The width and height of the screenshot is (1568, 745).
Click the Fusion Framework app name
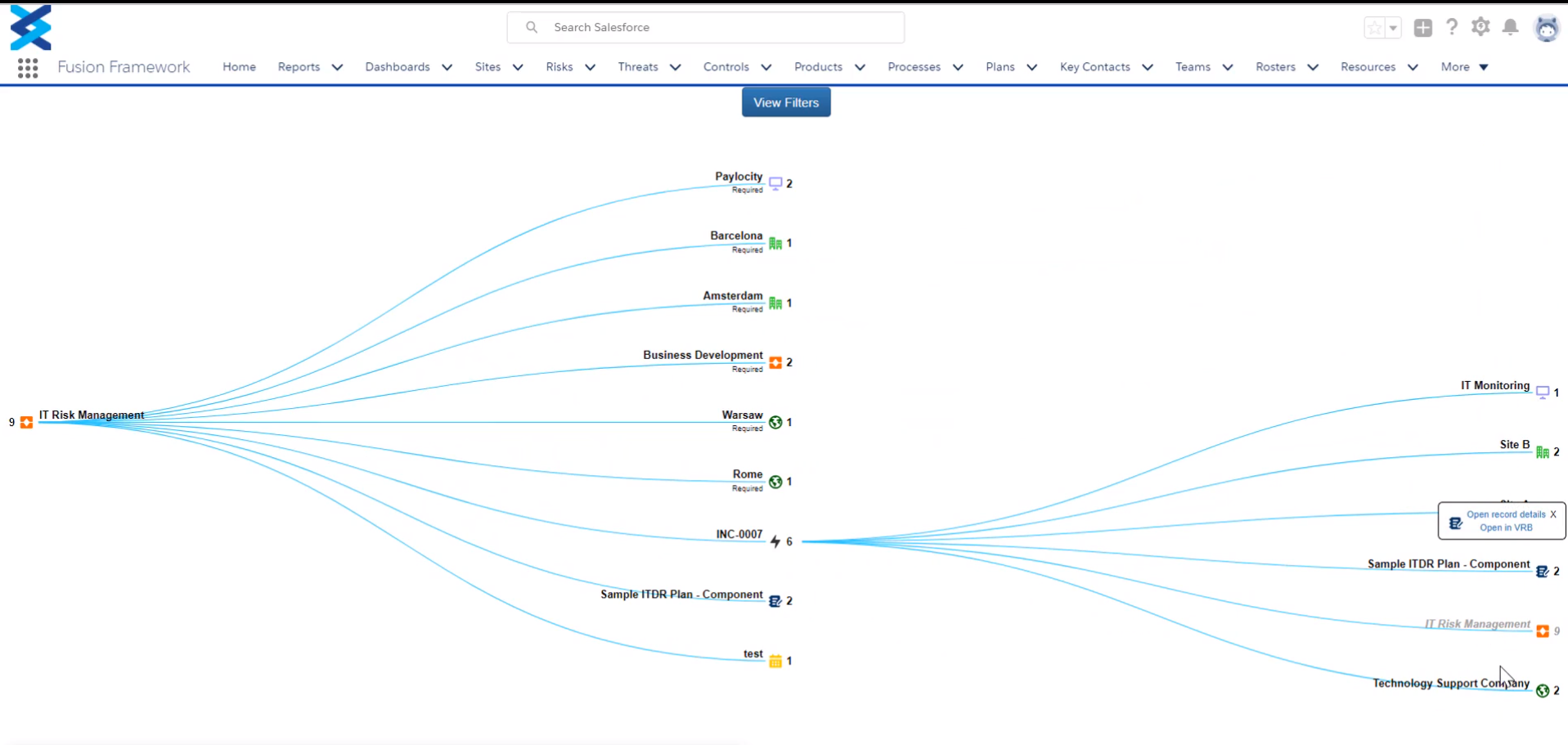(x=124, y=67)
